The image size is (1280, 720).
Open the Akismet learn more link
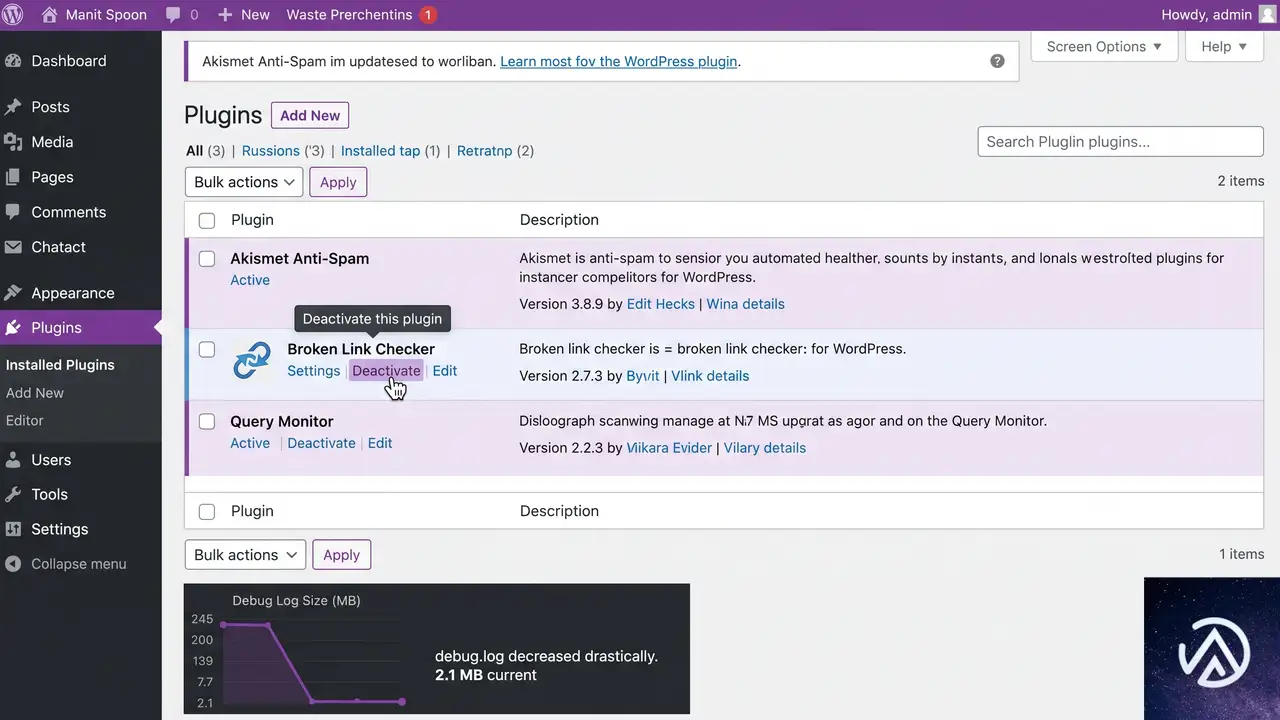pyautogui.click(x=619, y=61)
